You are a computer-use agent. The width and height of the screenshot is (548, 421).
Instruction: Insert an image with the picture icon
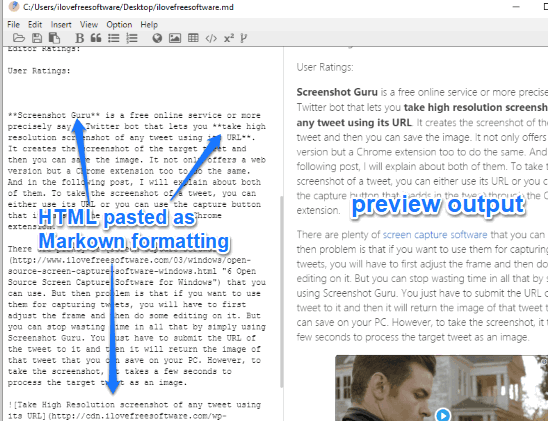tap(175, 38)
